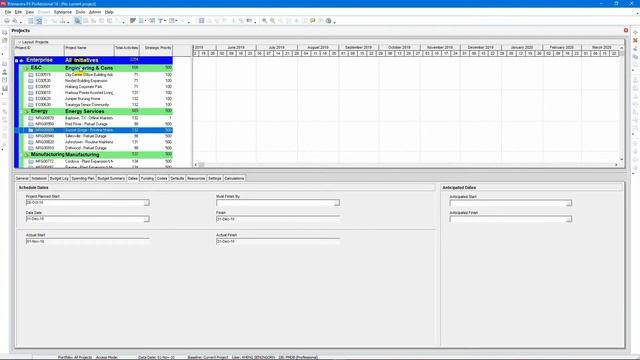Screen dimensions: 640x360
Task: Select the Johnstown Routine Maintenance project
Action: click(98, 142)
